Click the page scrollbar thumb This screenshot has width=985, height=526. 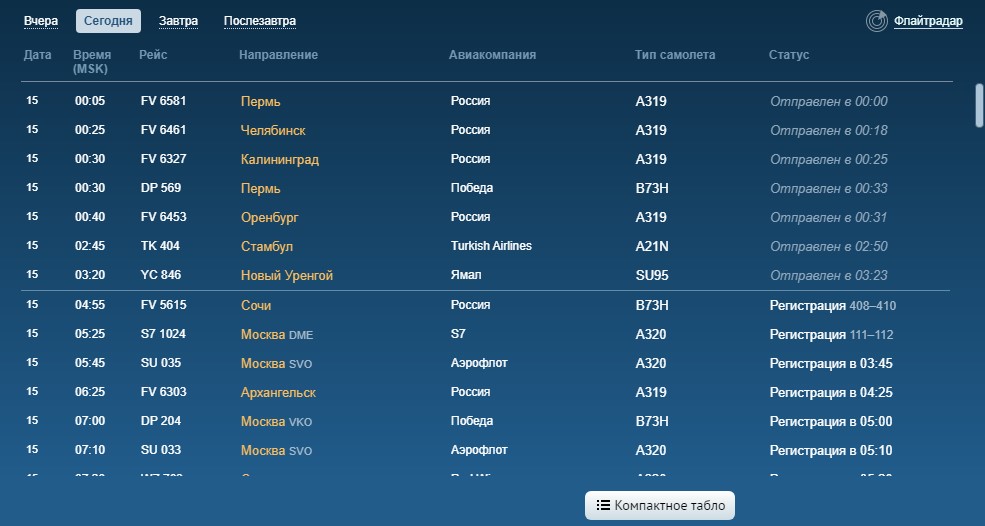click(979, 106)
